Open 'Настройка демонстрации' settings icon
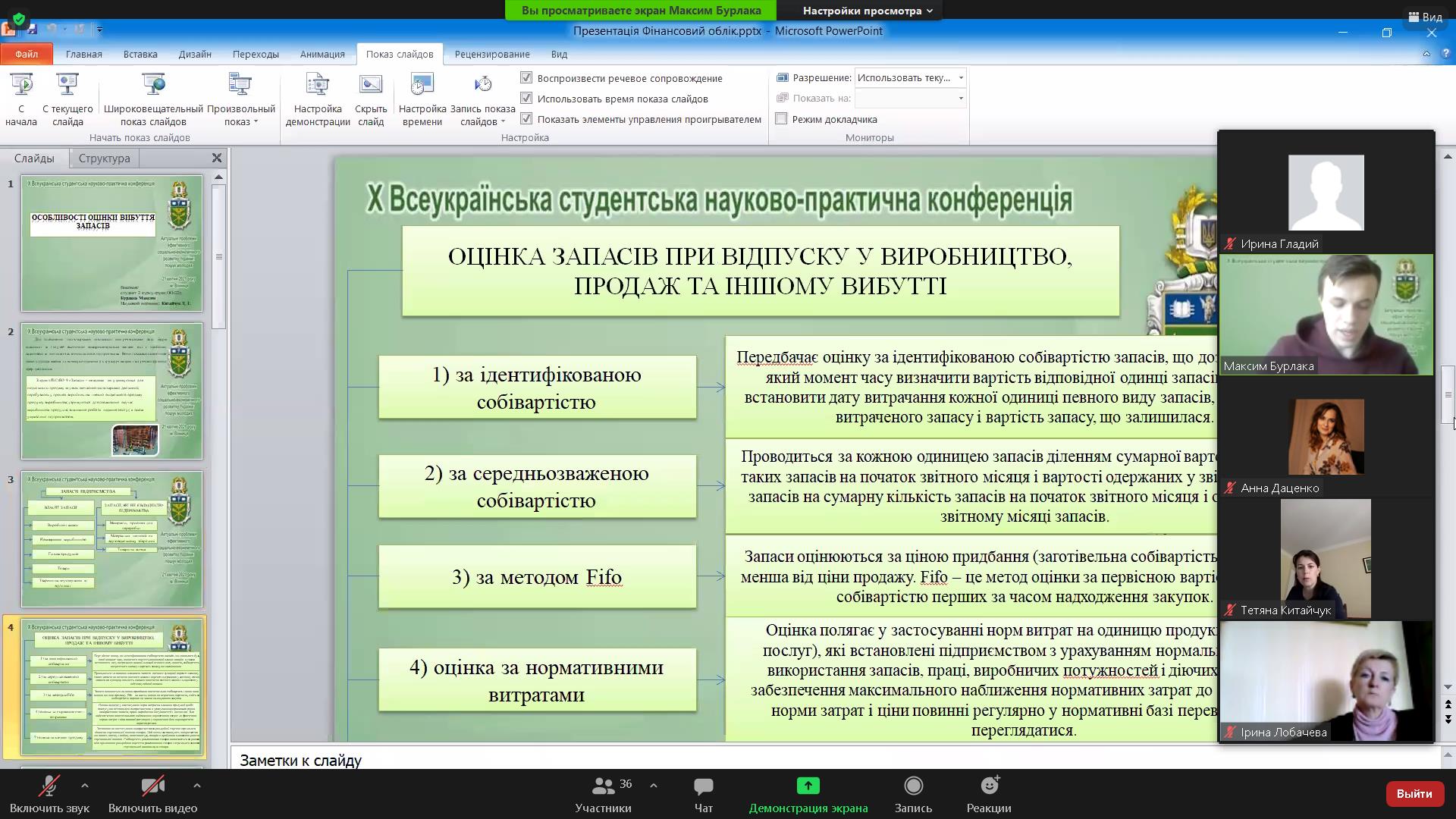1456x819 pixels. coord(317,85)
